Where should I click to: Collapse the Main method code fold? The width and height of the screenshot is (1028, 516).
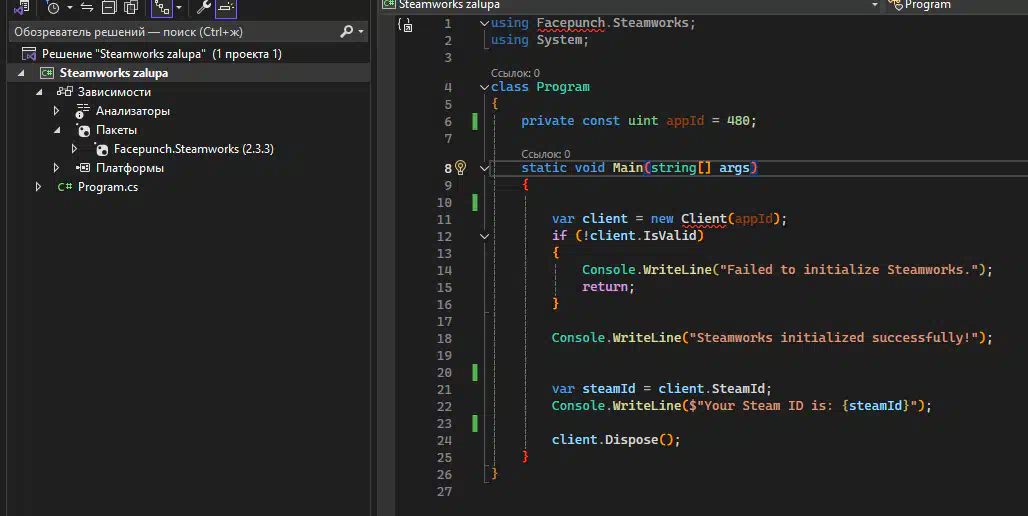pyautogui.click(x=485, y=168)
